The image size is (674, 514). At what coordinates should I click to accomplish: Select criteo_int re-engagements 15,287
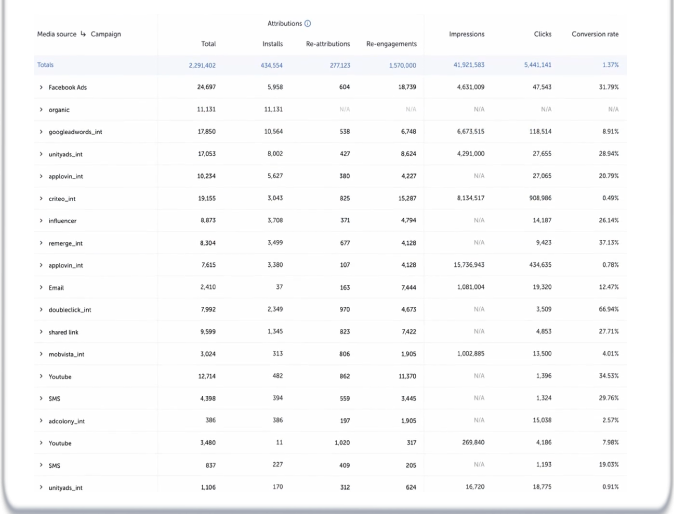pyautogui.click(x=407, y=199)
